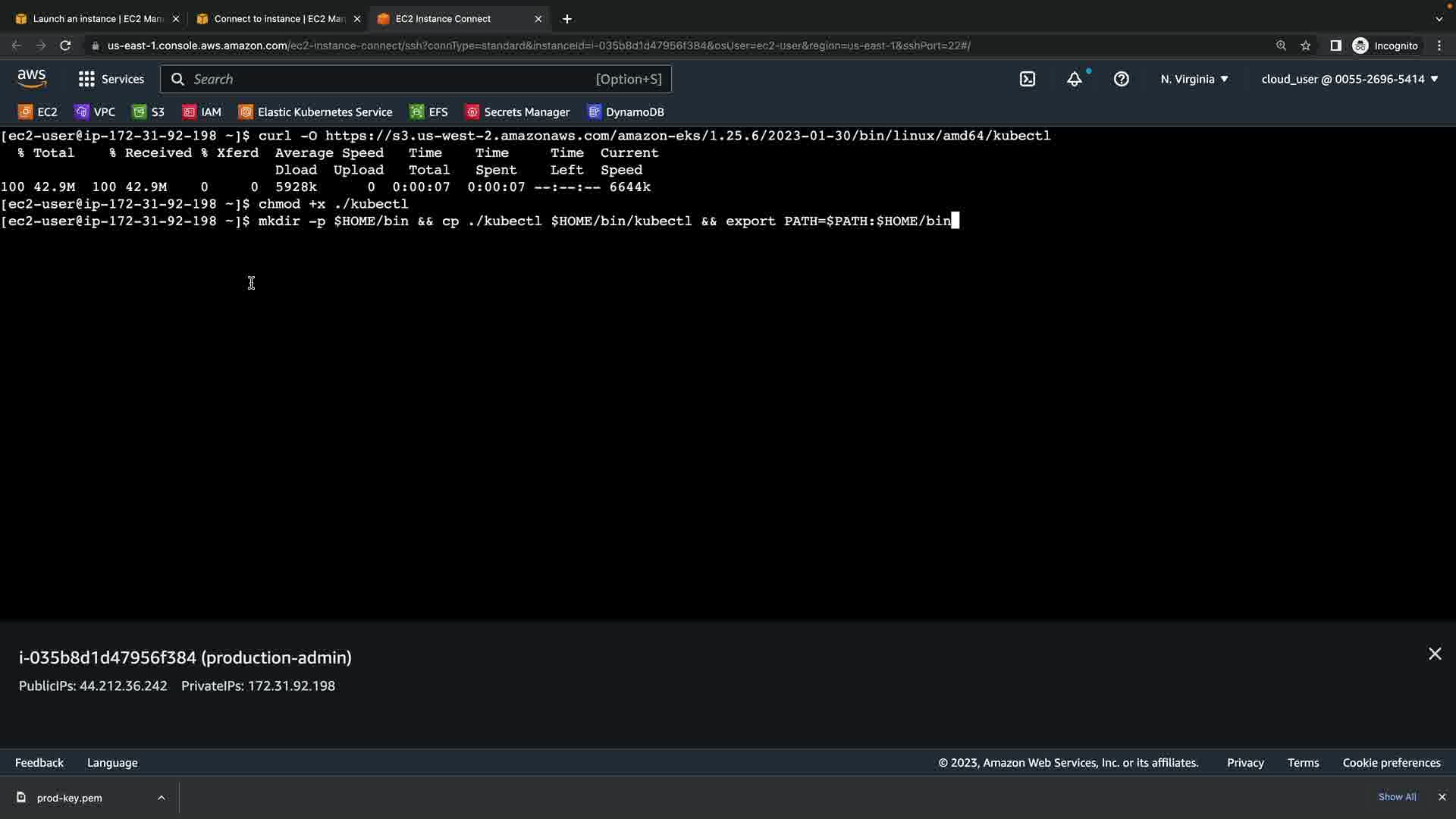Bookmark this page with star icon
Image resolution: width=1456 pixels, height=819 pixels.
pyautogui.click(x=1305, y=45)
